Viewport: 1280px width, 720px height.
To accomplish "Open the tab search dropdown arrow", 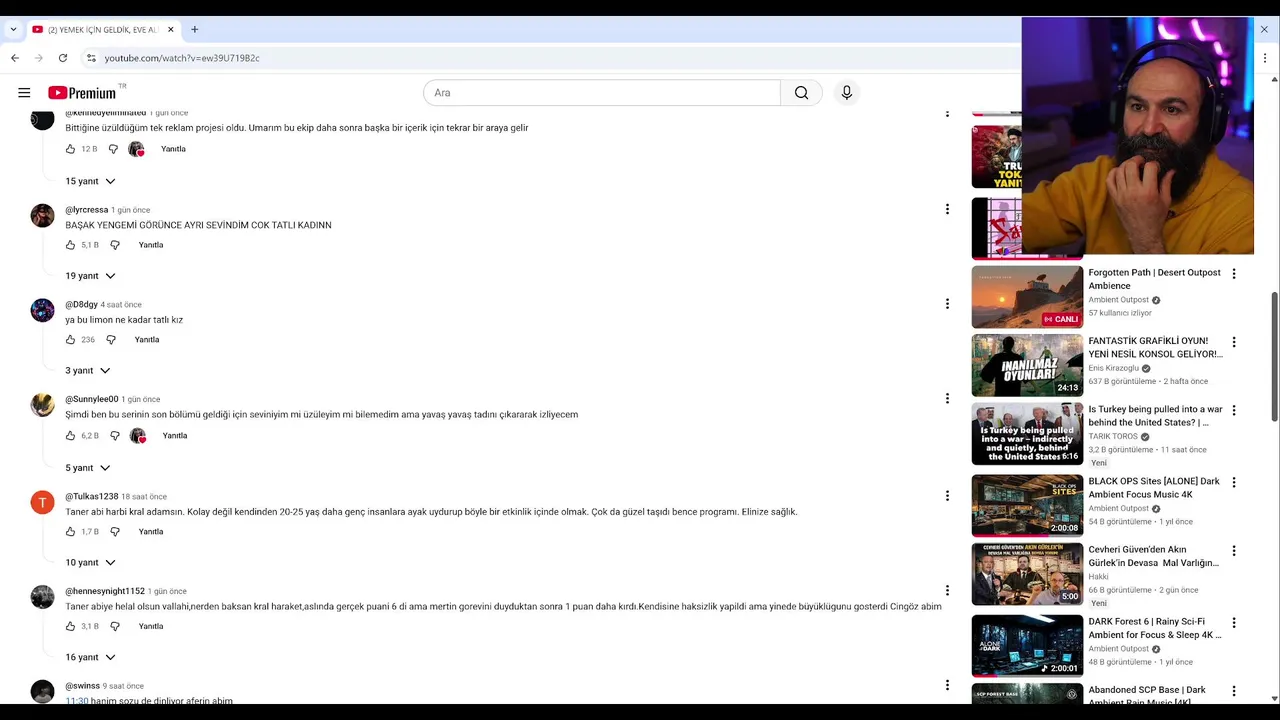I will (x=13, y=29).
